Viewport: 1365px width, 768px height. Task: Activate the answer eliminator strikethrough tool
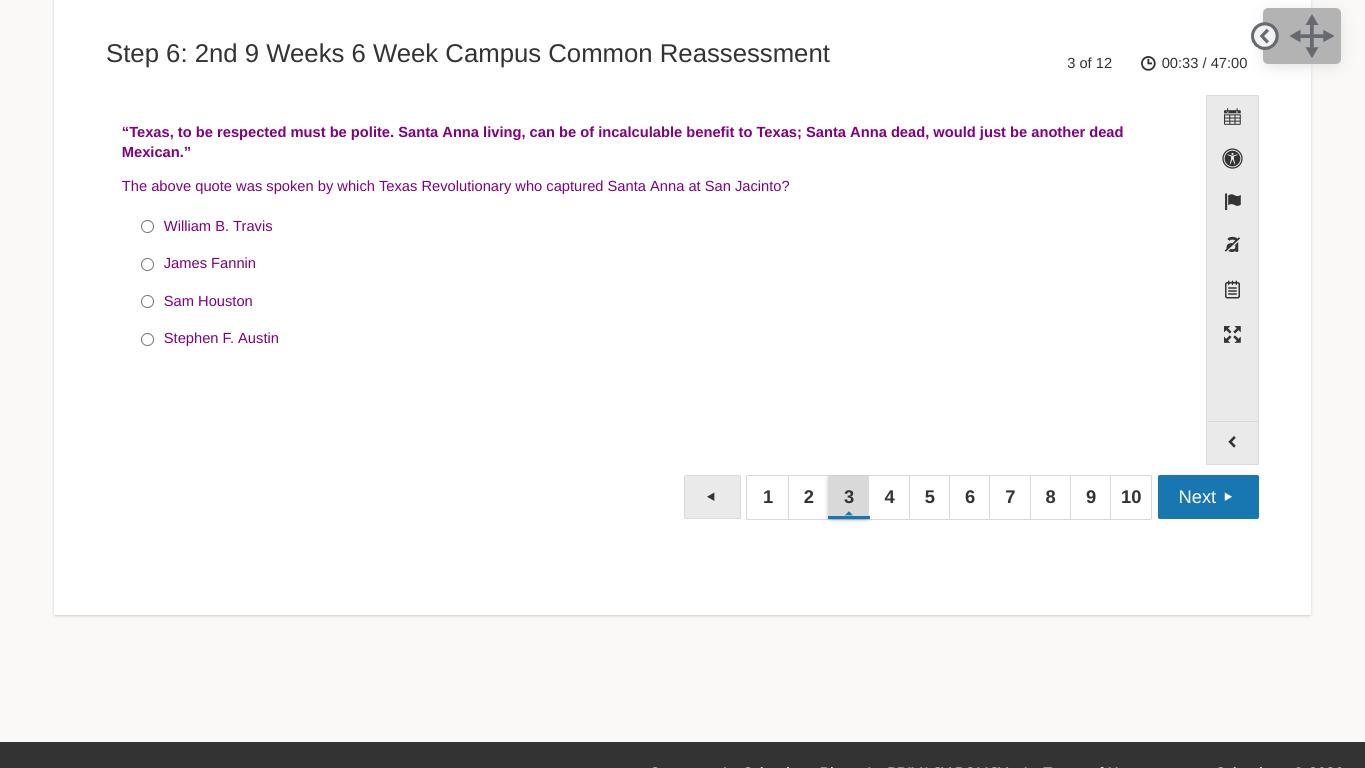pos(1232,245)
